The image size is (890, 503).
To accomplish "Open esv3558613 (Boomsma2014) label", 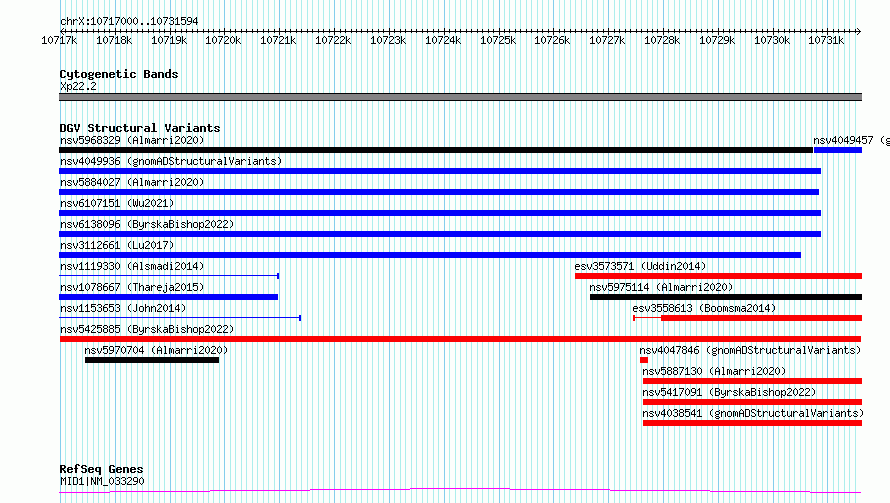I will pyautogui.click(x=704, y=308).
